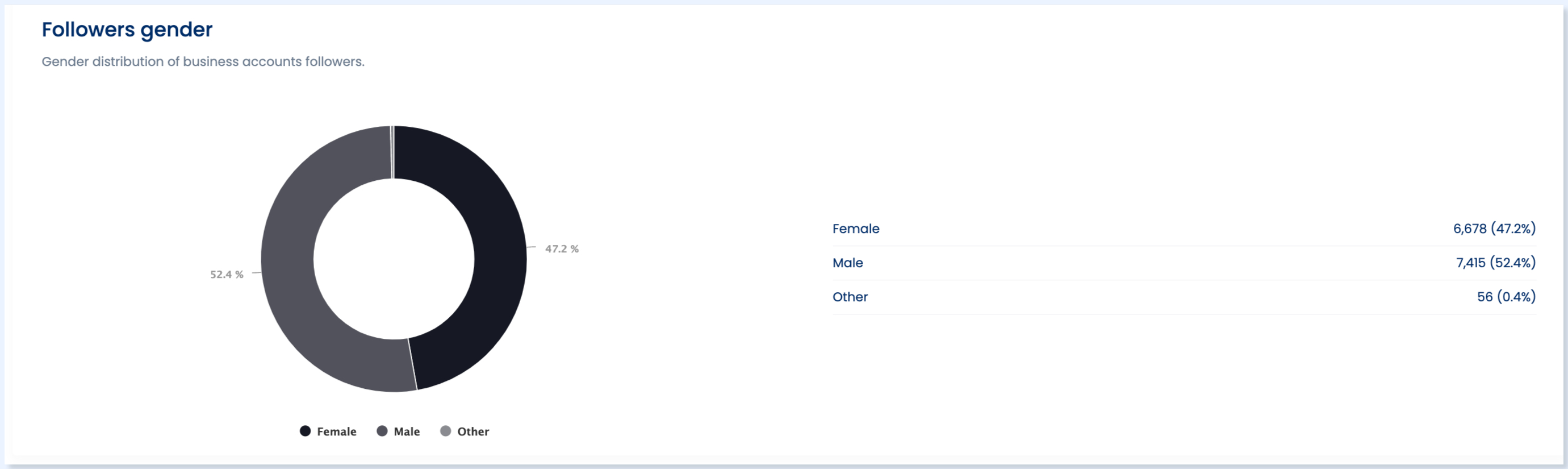Click the 47.2 % chart label
The width and height of the screenshot is (1568, 469).
click(x=562, y=248)
